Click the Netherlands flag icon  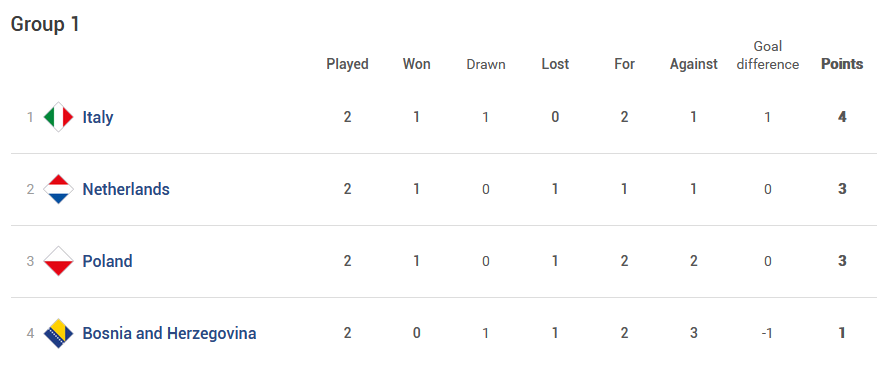coord(58,189)
